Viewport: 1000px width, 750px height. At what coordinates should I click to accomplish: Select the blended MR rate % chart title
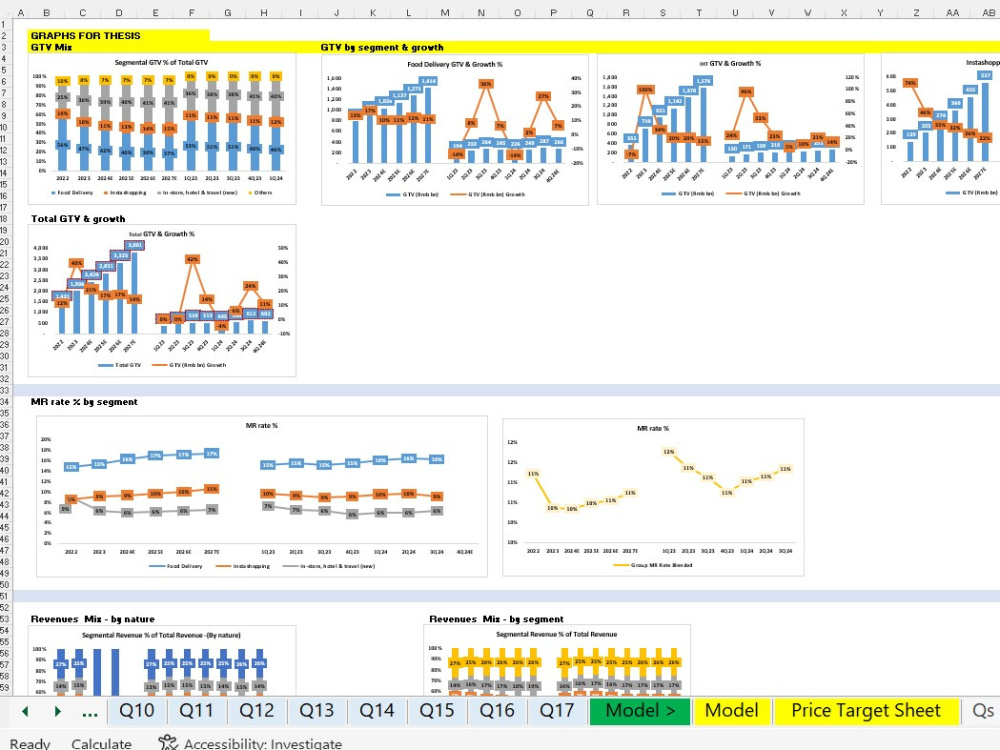[653, 429]
